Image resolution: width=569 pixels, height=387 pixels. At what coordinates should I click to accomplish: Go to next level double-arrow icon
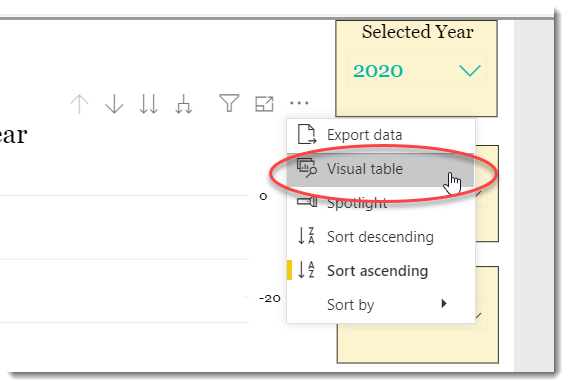click(x=149, y=104)
